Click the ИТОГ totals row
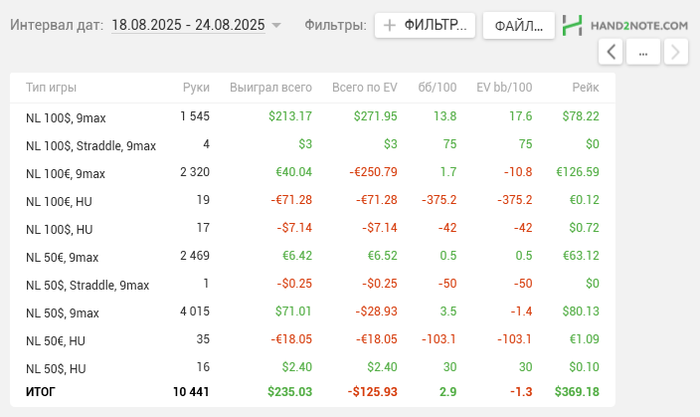 41,392
